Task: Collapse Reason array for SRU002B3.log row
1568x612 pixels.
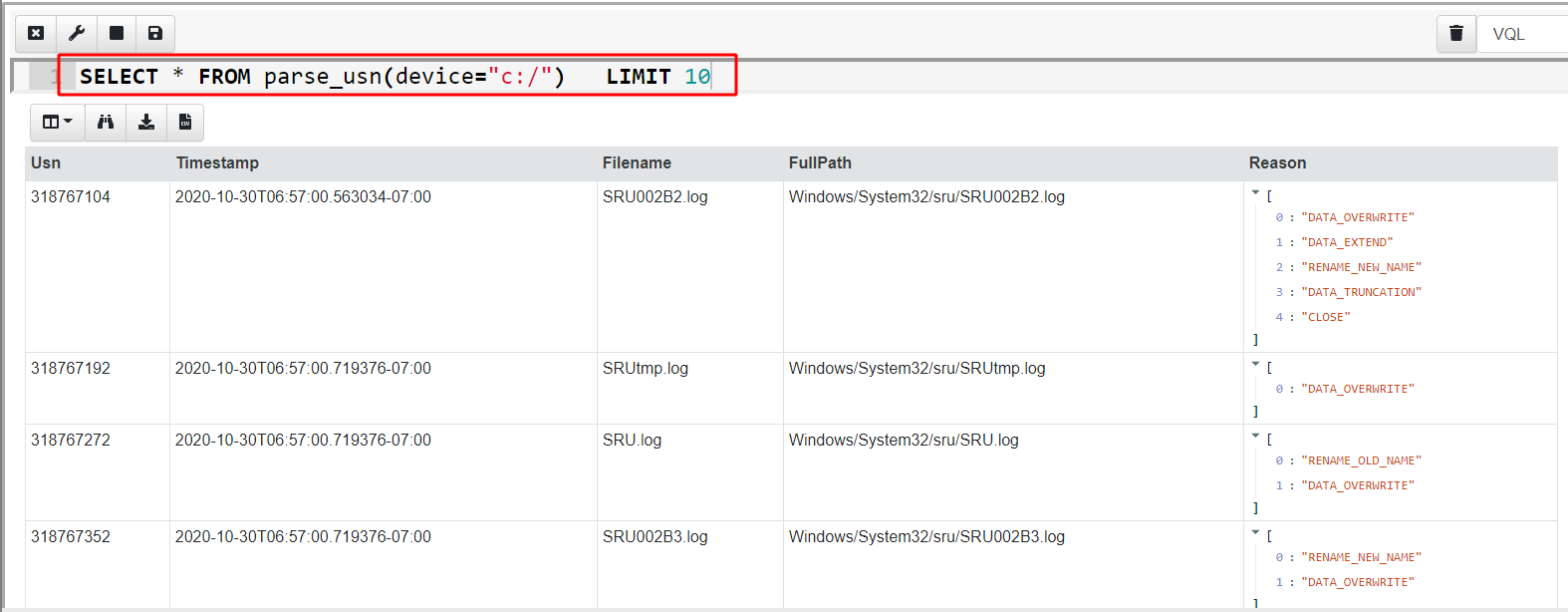Action: pos(1255,532)
